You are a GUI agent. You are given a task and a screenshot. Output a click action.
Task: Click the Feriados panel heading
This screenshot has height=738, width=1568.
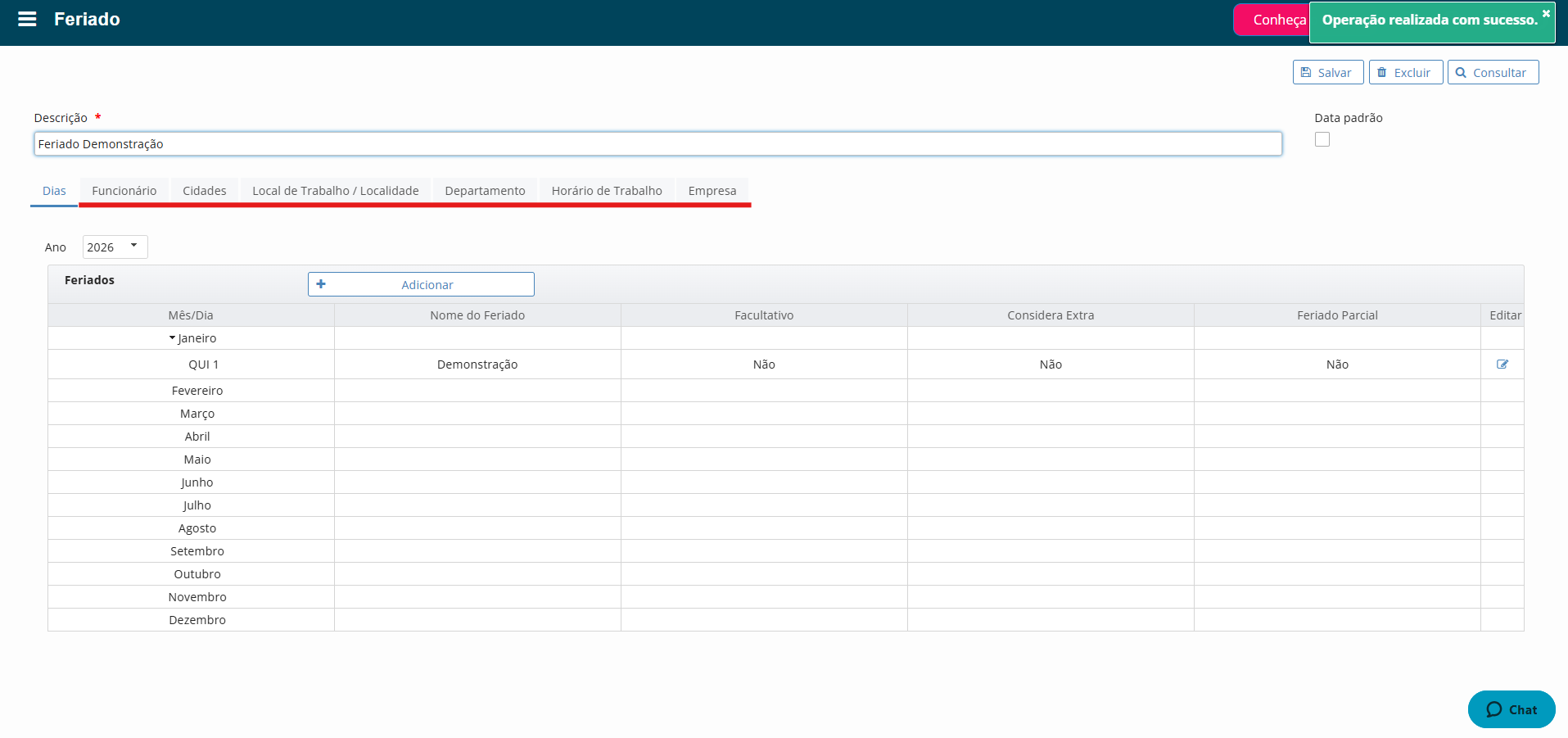click(x=89, y=280)
